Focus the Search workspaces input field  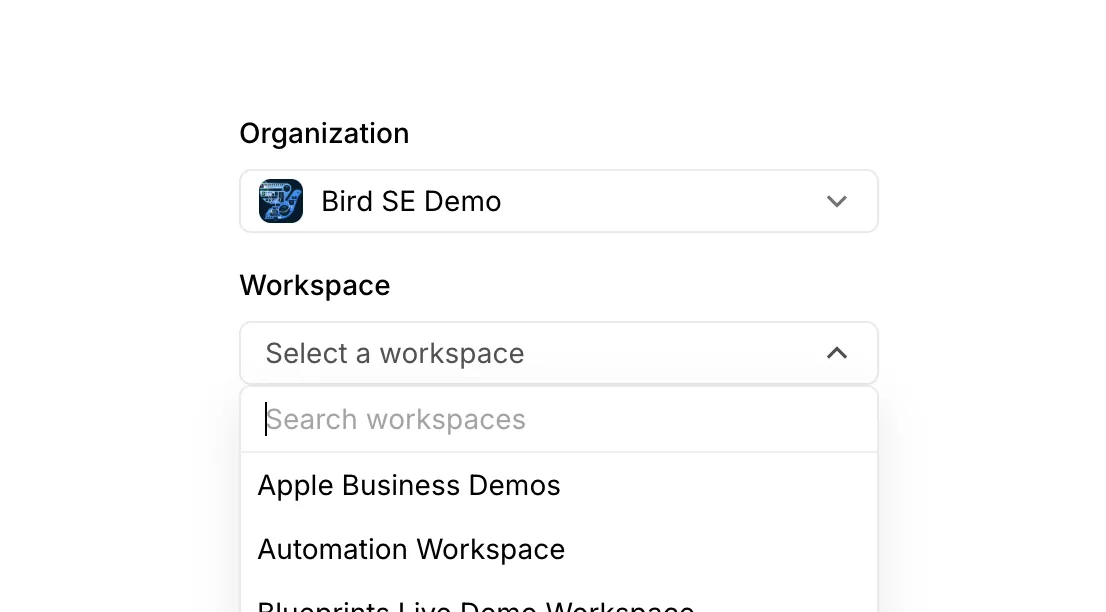pos(559,420)
